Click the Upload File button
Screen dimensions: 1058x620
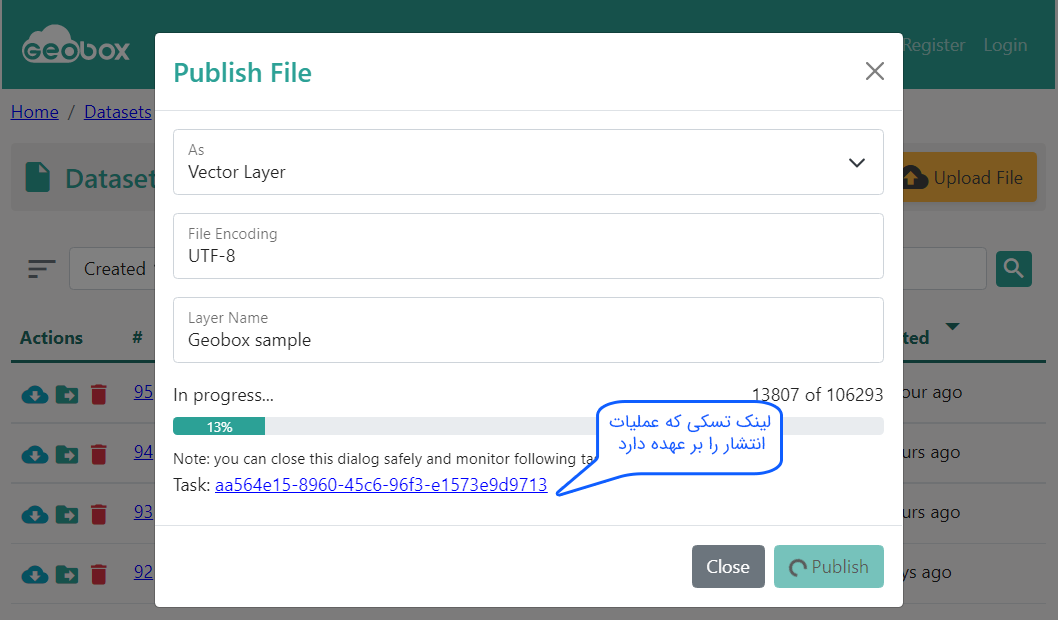point(969,178)
